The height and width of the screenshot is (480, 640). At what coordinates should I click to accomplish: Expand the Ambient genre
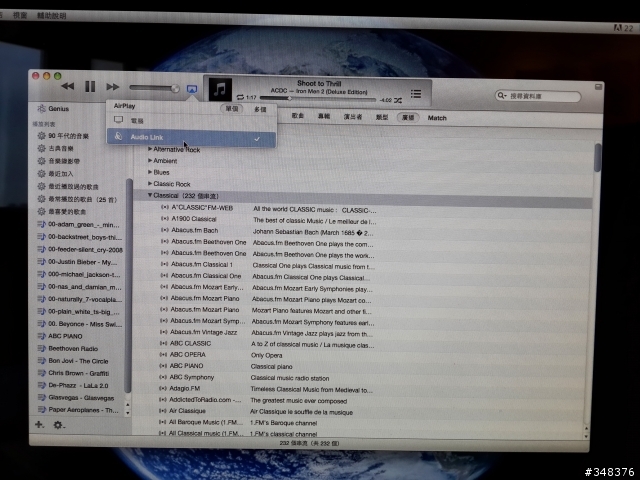coord(150,160)
